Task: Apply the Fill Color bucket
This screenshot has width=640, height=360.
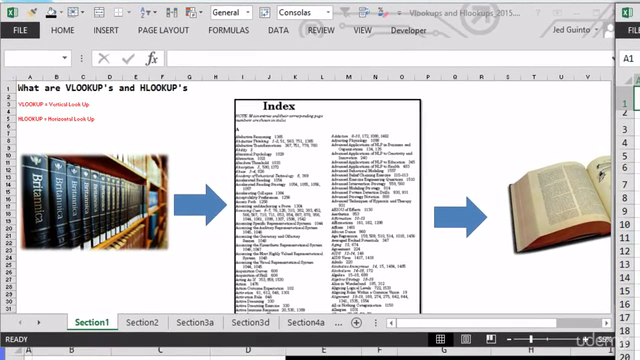Action: (51, 12)
